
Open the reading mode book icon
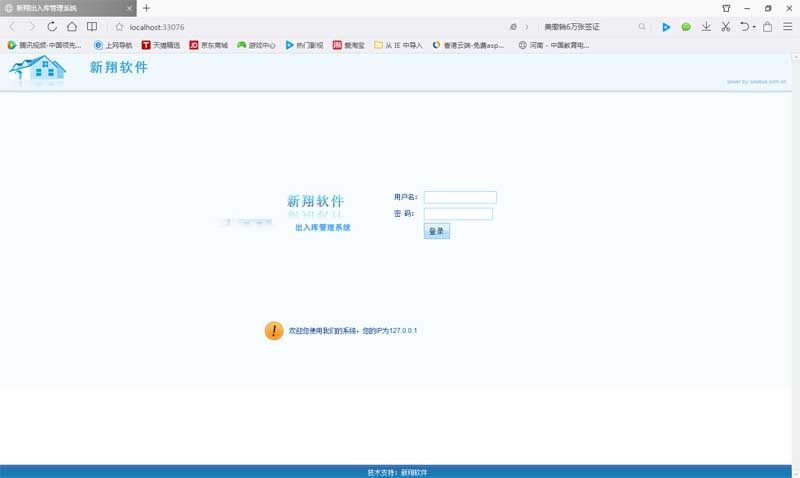pyautogui.click(x=92, y=27)
